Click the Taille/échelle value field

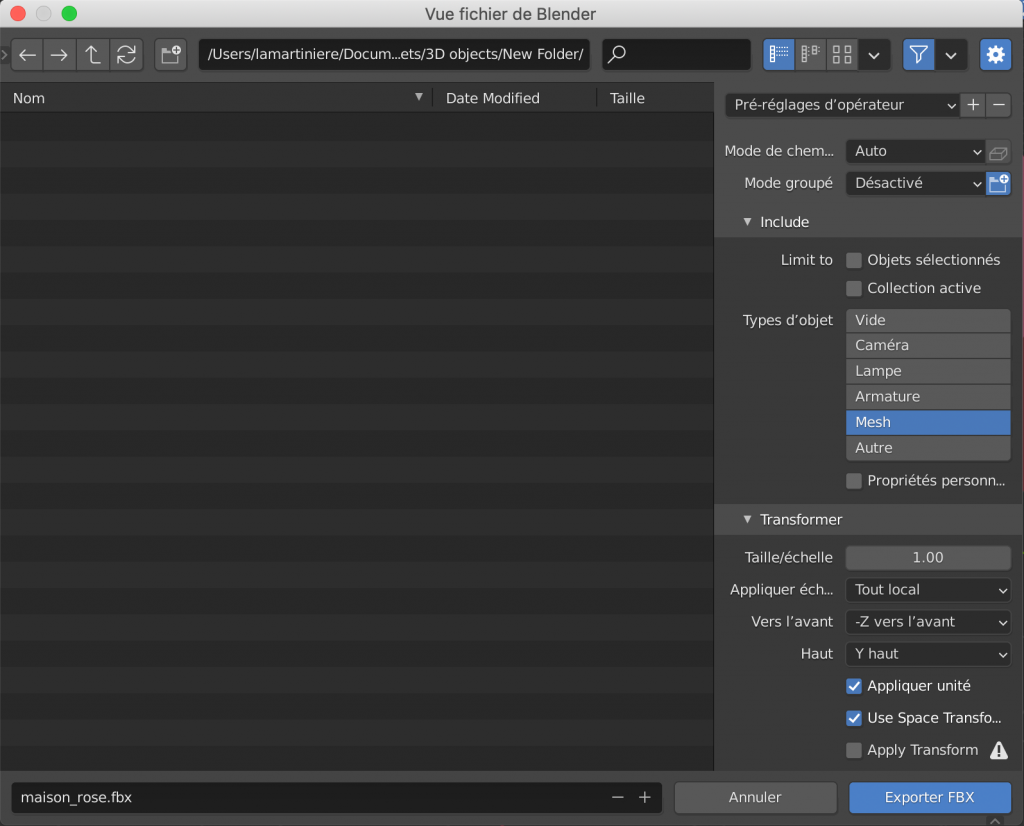[x=928, y=557]
